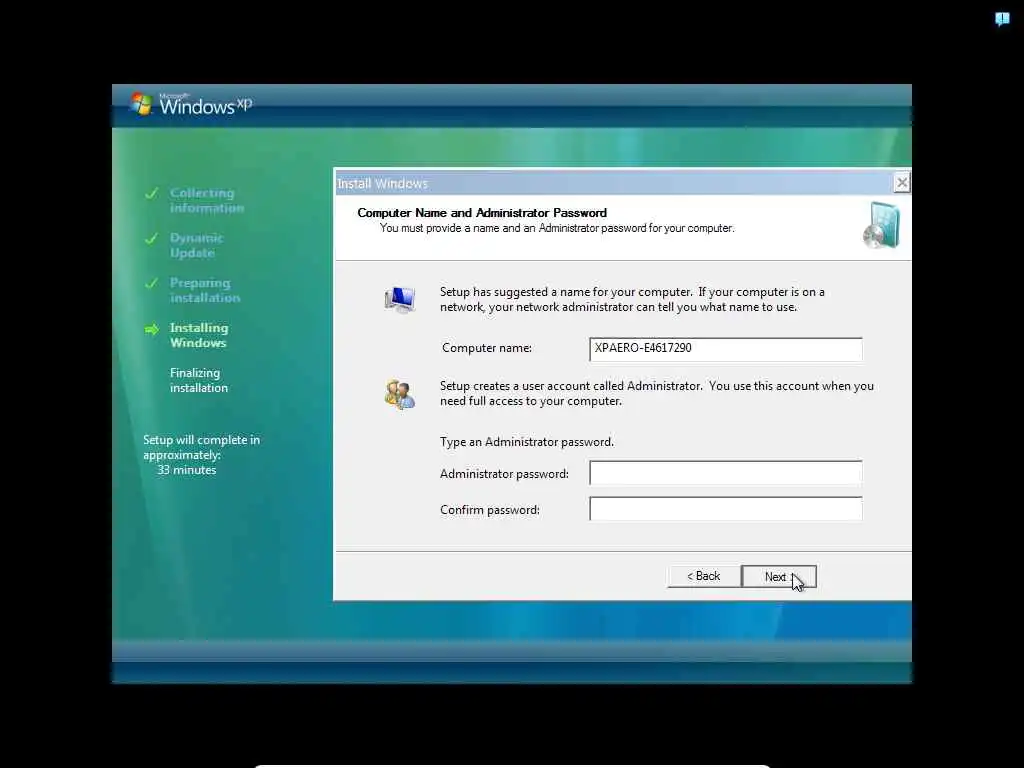Click the Type an Administrator password text
Screen dimensions: 1024x768
pos(527,442)
